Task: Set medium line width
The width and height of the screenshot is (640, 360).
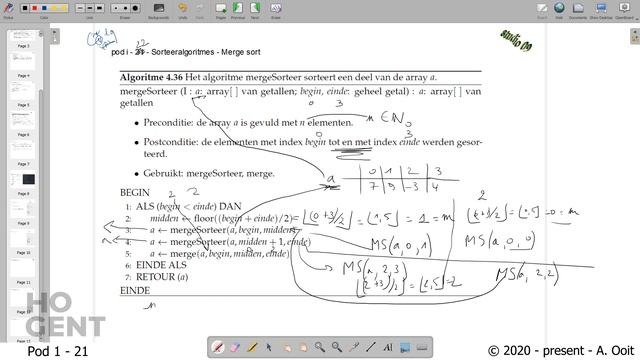Action: (x=90, y=8)
